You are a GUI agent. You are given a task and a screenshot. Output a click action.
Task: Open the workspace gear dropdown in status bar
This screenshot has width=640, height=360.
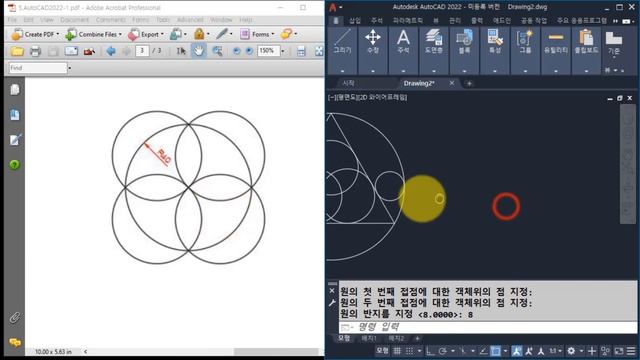point(581,351)
